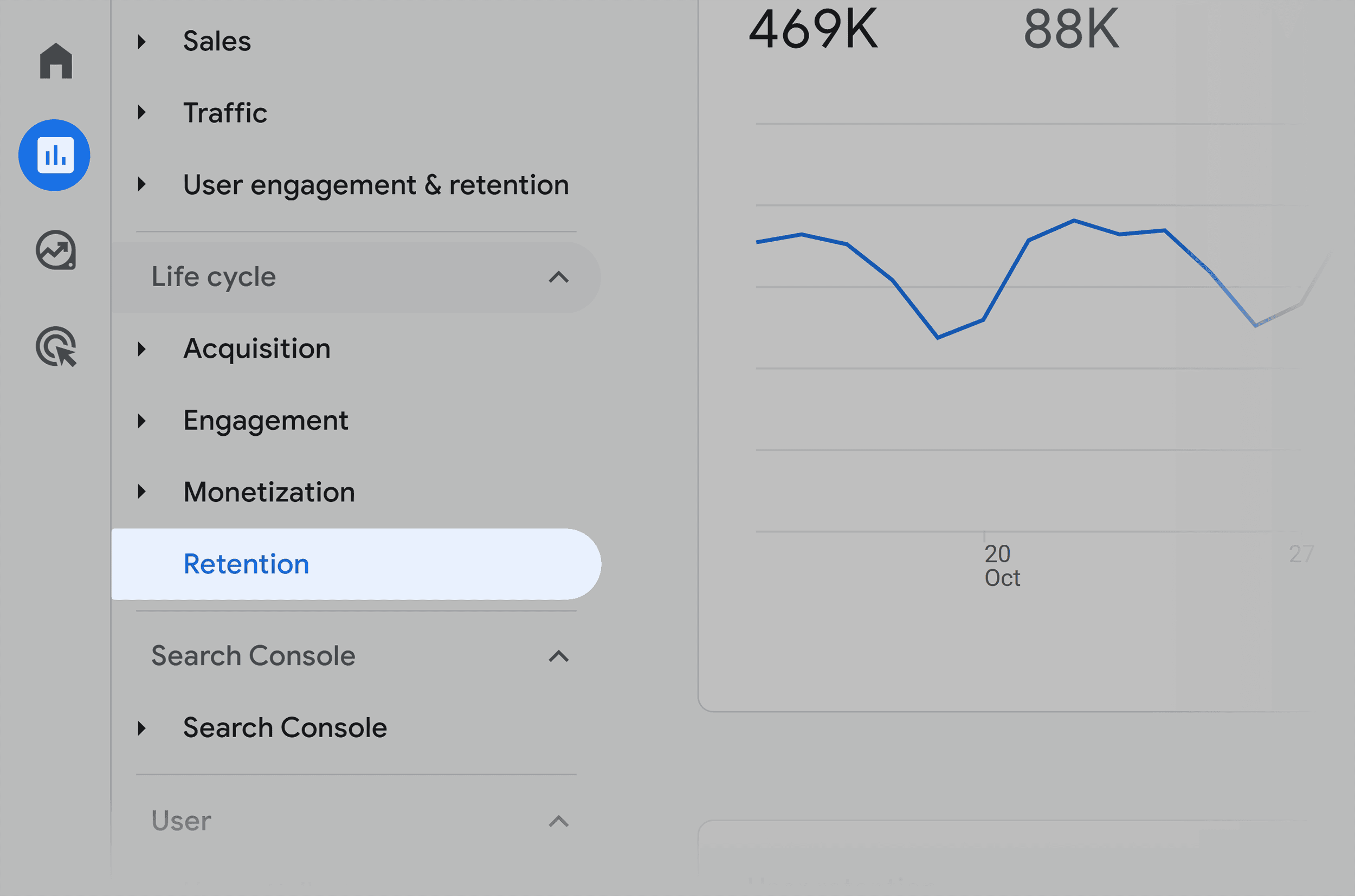Click the 20 Oct axis label
This screenshot has height=896, width=1355.
pyautogui.click(x=1002, y=566)
